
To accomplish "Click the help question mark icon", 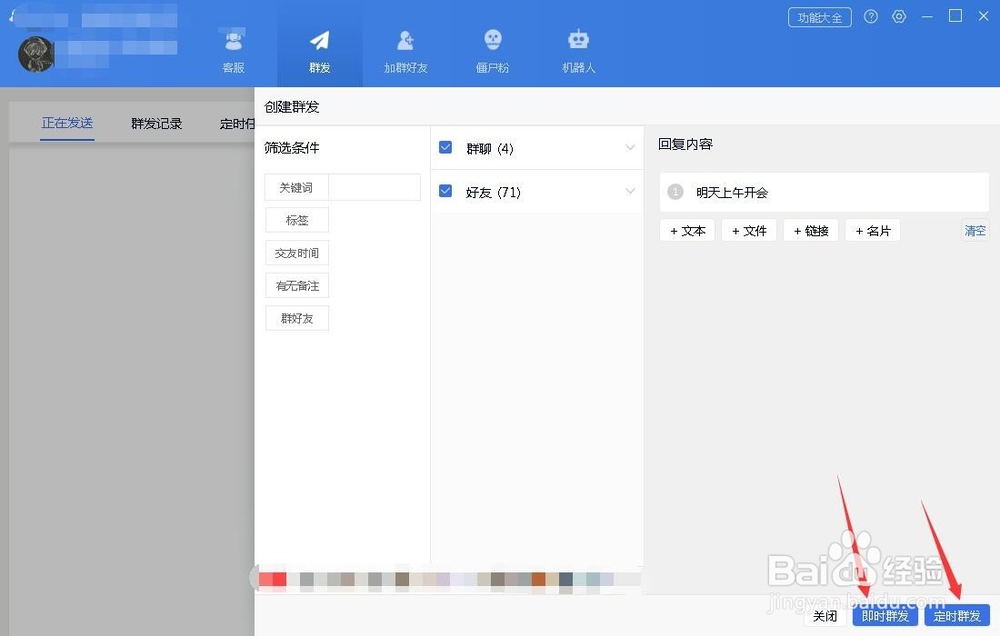I will [x=871, y=17].
